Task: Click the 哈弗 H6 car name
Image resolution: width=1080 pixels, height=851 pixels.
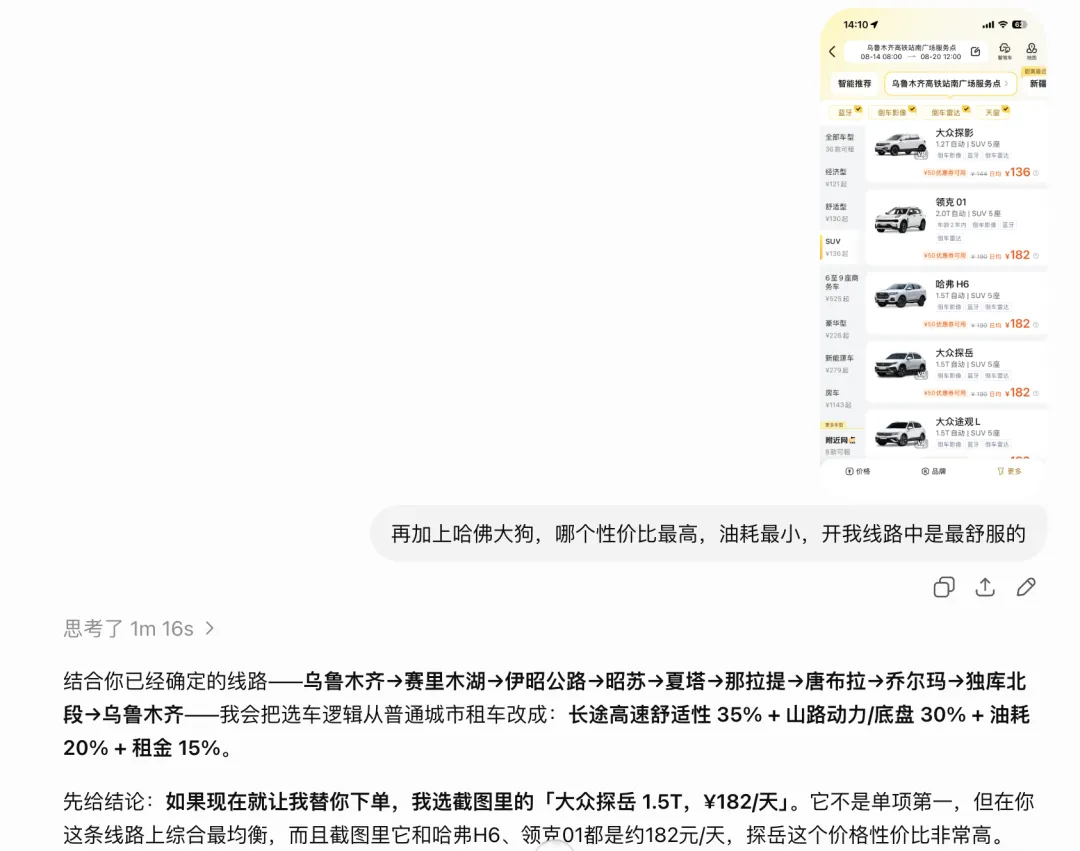Action: [x=952, y=284]
